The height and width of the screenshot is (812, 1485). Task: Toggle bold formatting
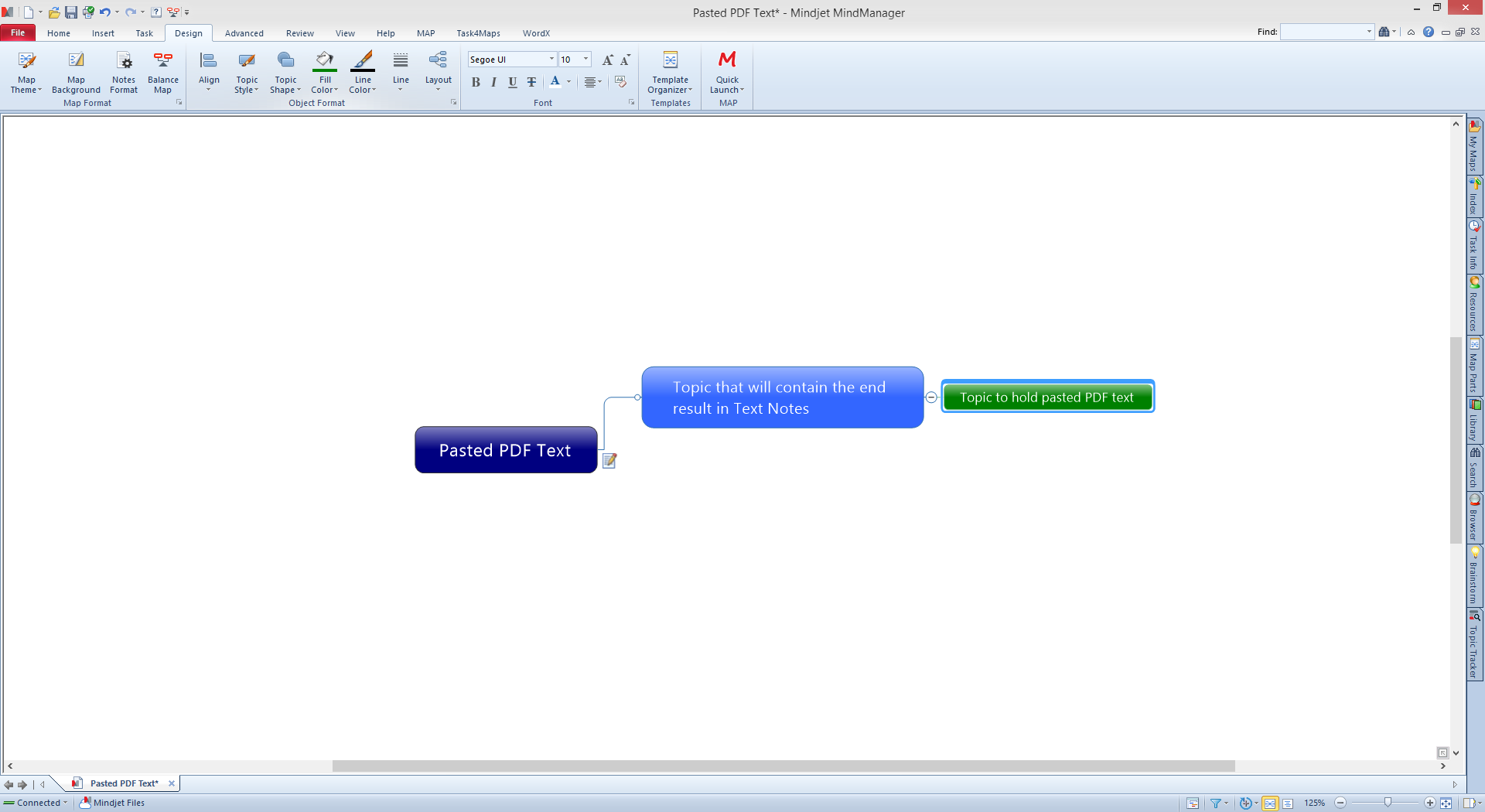476,82
